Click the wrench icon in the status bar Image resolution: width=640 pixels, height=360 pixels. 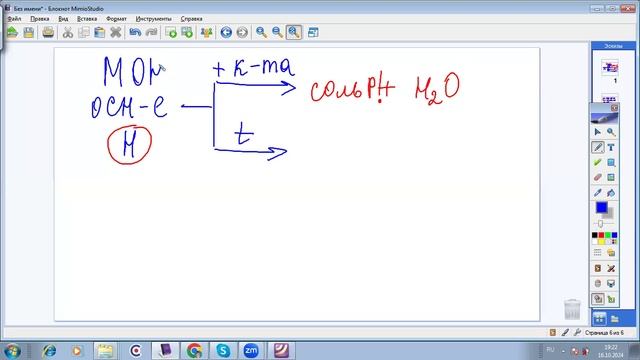pos(577,333)
